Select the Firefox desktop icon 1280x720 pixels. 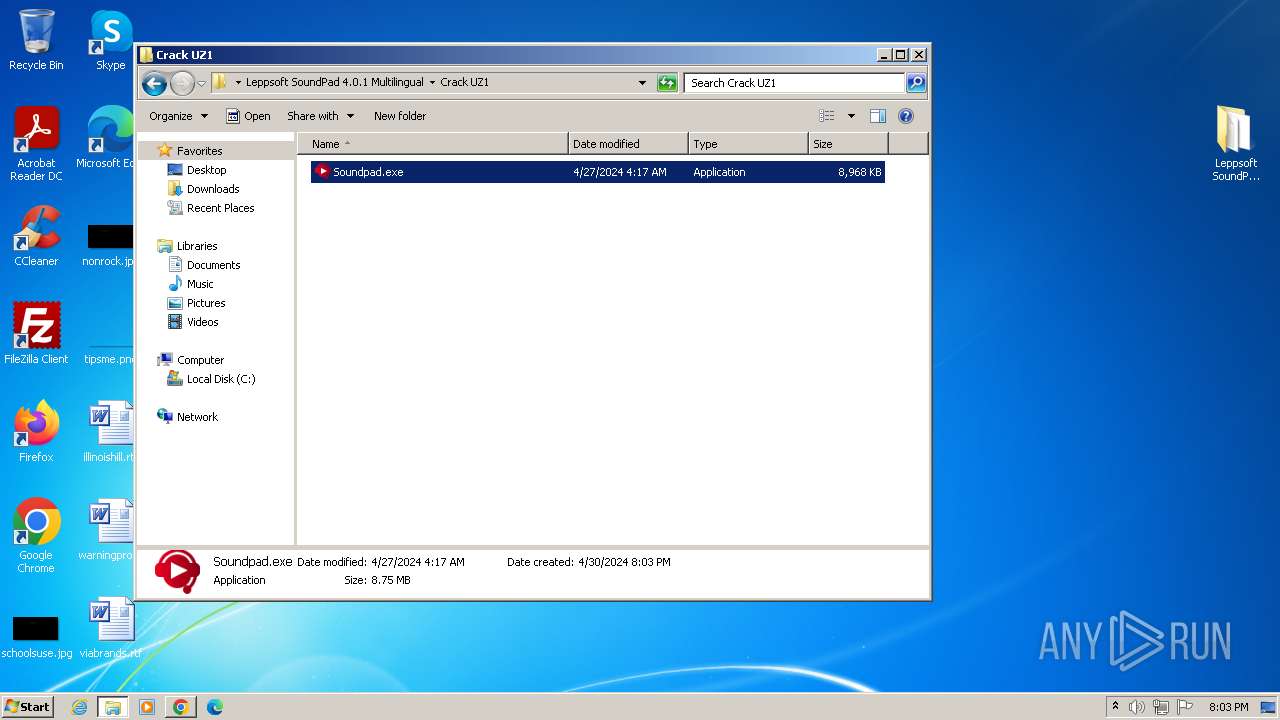point(36,431)
